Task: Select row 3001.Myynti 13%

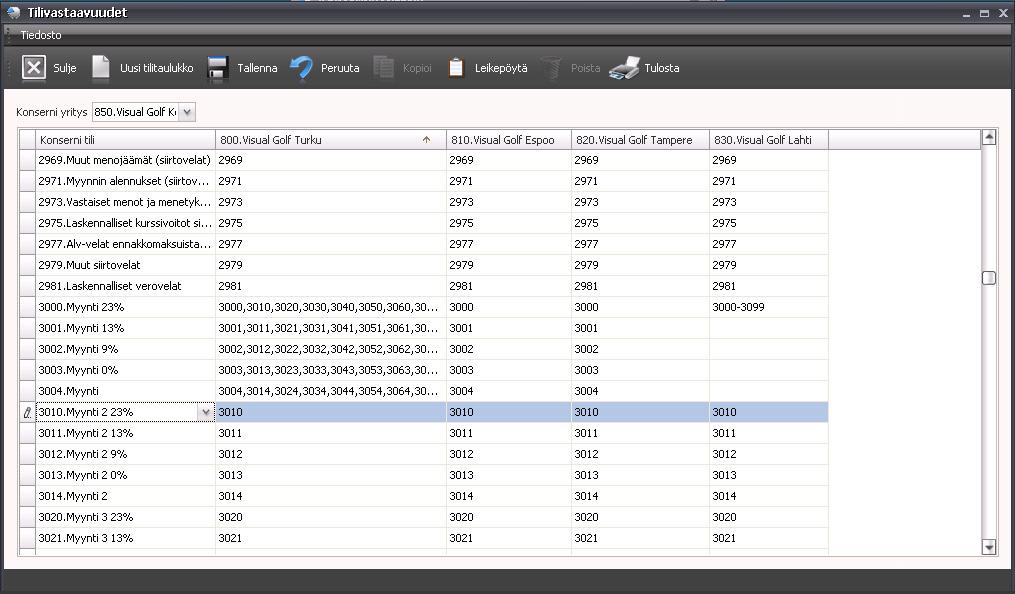Action: (423, 328)
